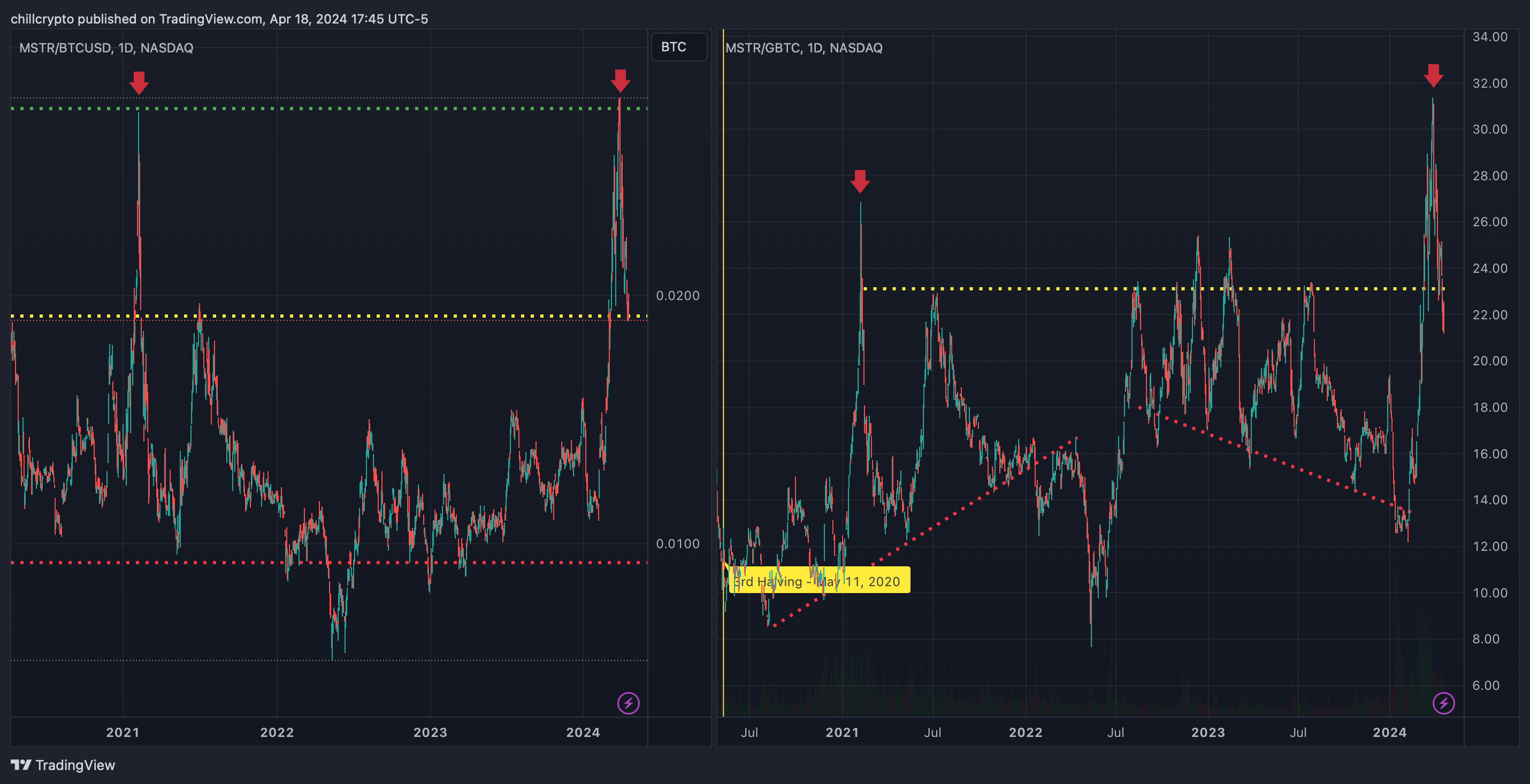Screen dimensions: 1530x784
Task: Click the 16.00 price axis label
Action: coord(1490,454)
